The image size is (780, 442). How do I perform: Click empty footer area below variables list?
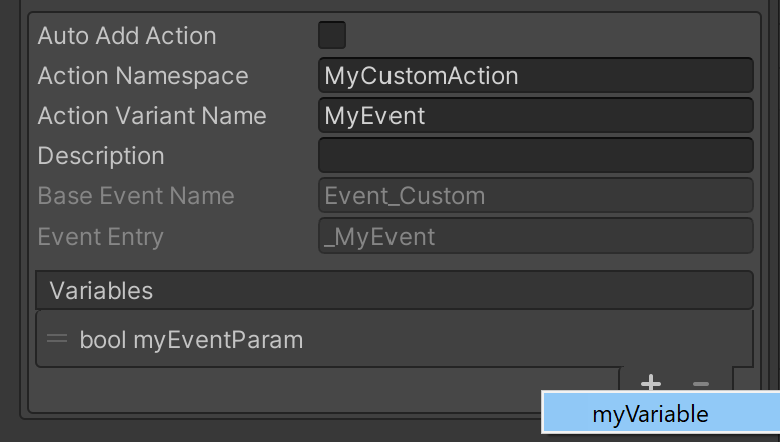(x=323, y=390)
